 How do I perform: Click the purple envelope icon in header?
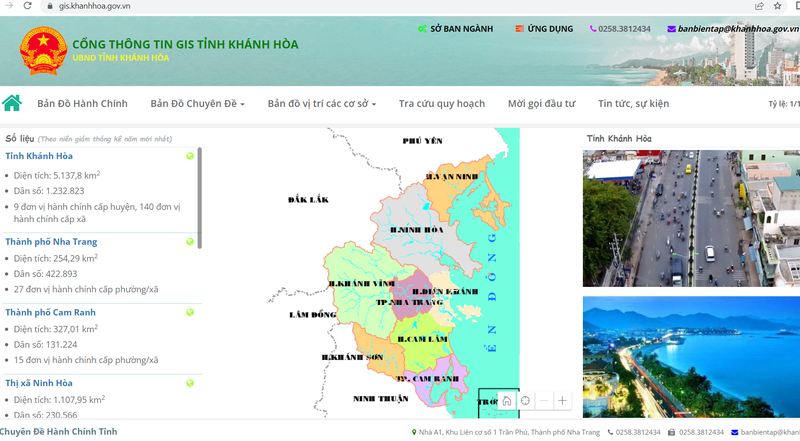click(x=671, y=29)
